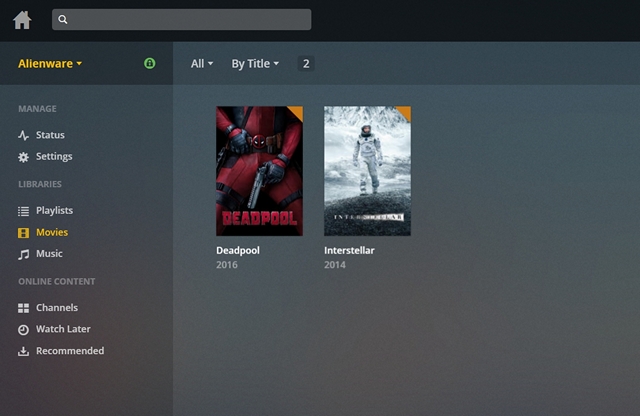Image resolution: width=640 pixels, height=416 pixels.
Task: Open Channels online content
Action: (57, 307)
